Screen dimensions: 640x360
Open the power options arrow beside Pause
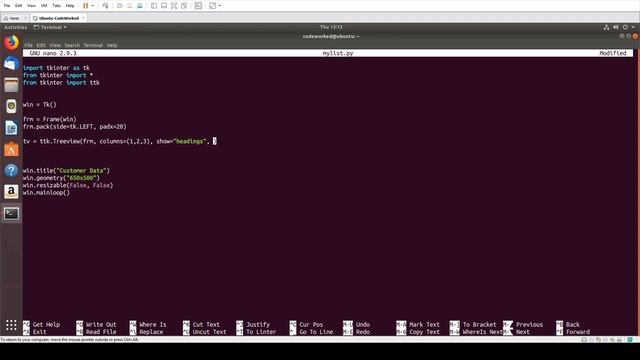93,6
